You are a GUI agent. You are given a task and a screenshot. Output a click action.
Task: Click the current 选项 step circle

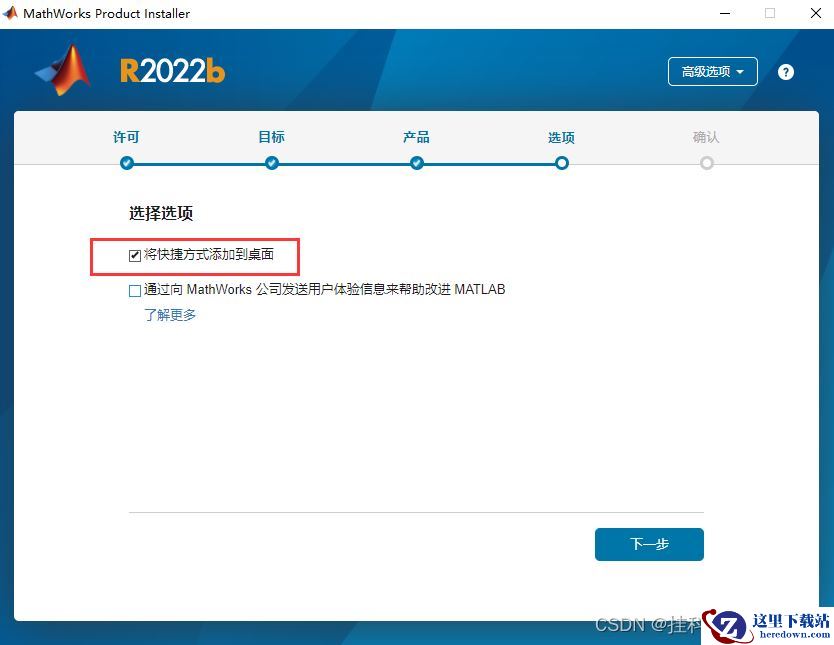[562, 163]
